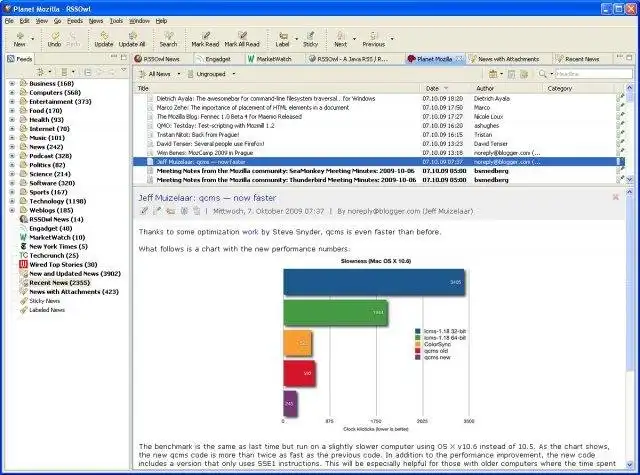
Task: Click the cleanup icon next to the filter bar
Action: (x=524, y=74)
